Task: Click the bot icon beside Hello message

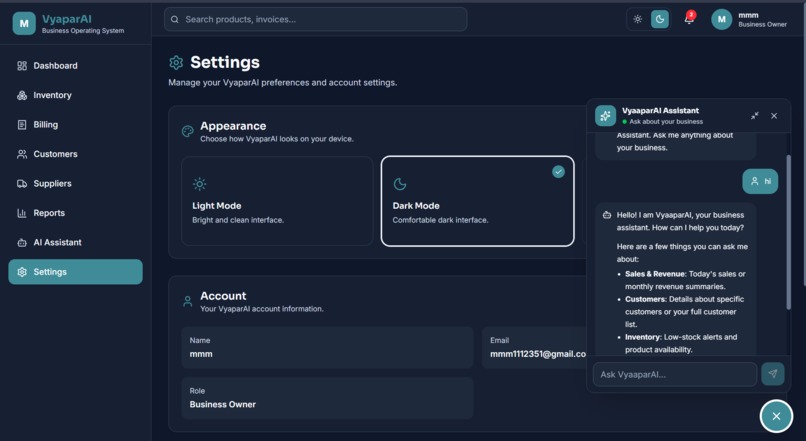Action: tap(607, 215)
